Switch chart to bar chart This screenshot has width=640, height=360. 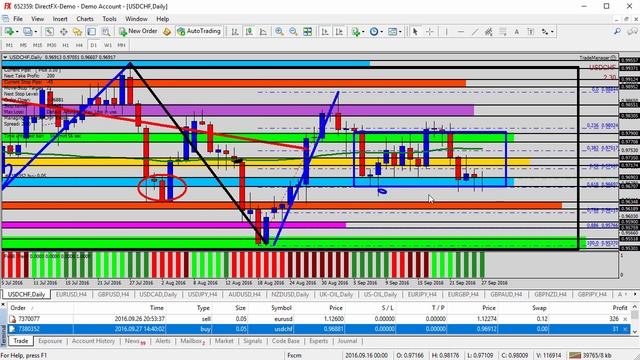click(235, 31)
